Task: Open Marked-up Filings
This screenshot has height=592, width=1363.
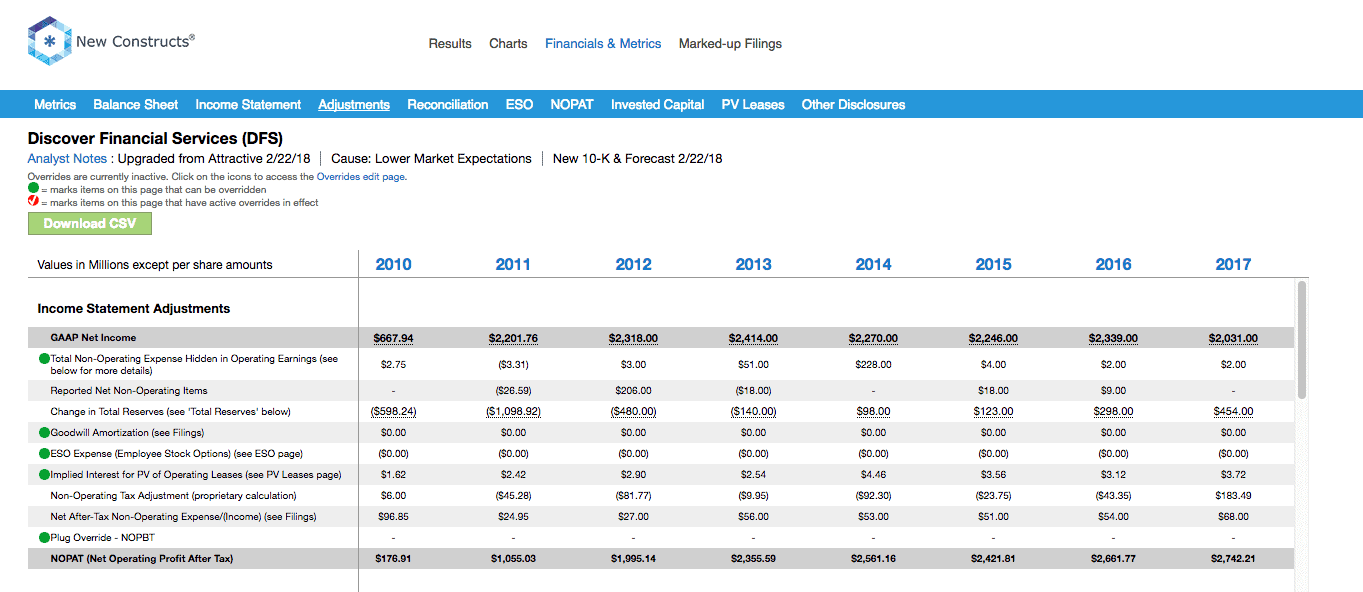Action: click(730, 44)
